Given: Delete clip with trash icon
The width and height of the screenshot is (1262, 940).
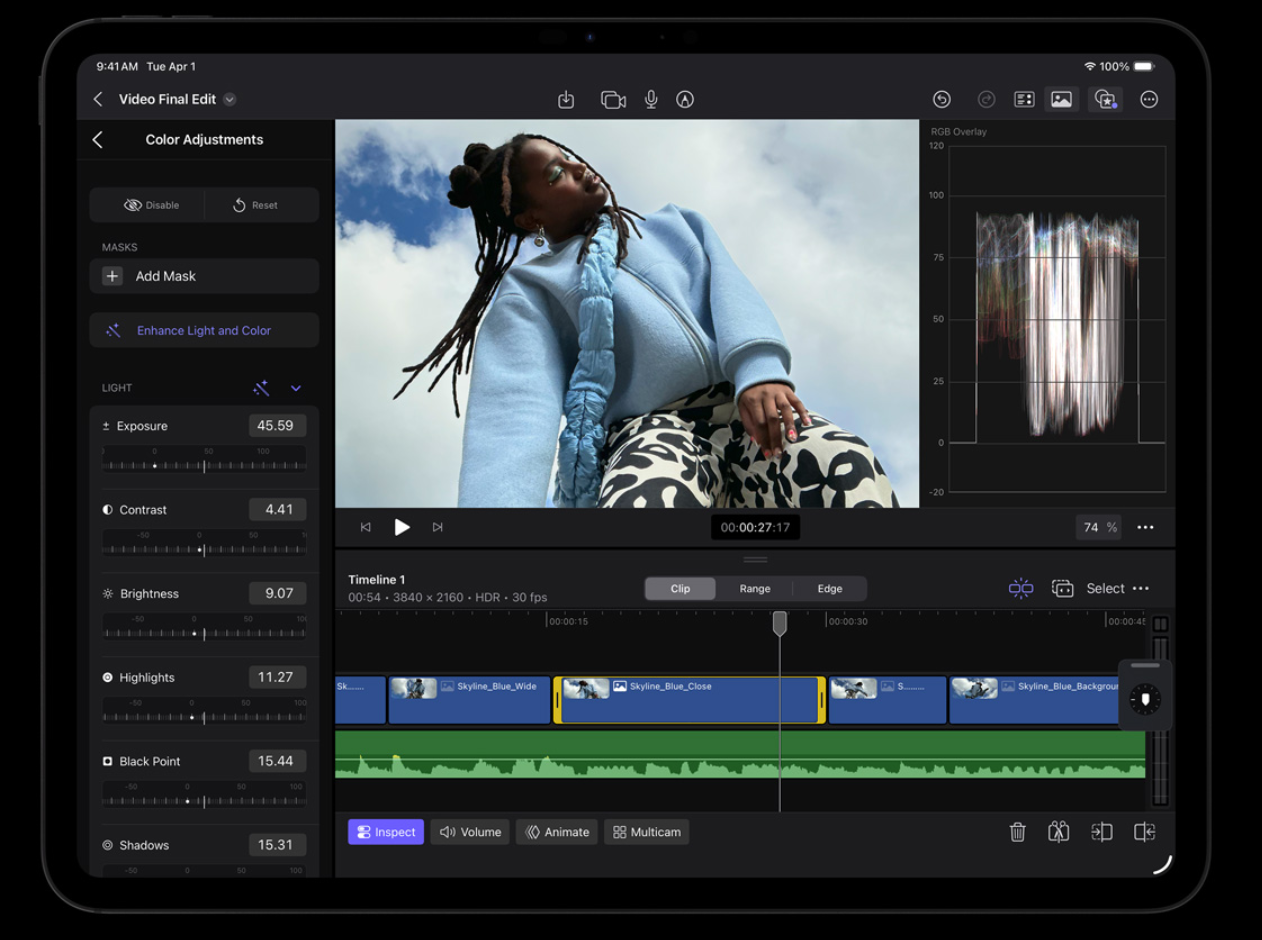Looking at the screenshot, I should [1017, 832].
